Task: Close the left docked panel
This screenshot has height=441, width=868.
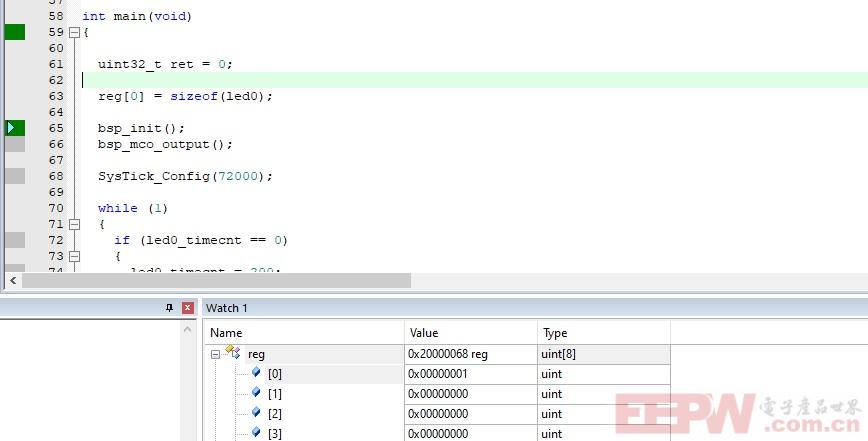Action: 187,308
